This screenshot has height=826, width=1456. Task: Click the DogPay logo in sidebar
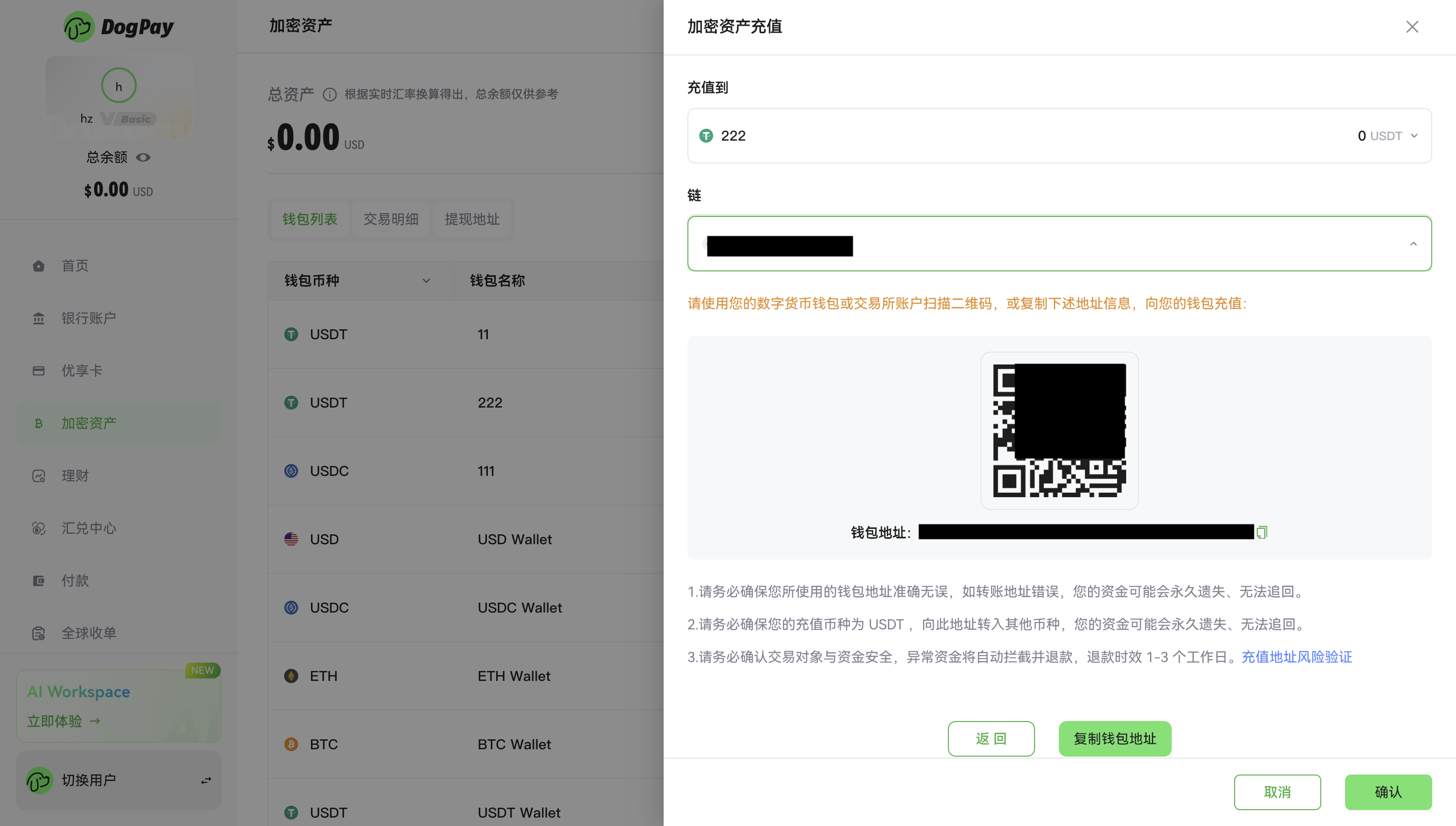[119, 27]
